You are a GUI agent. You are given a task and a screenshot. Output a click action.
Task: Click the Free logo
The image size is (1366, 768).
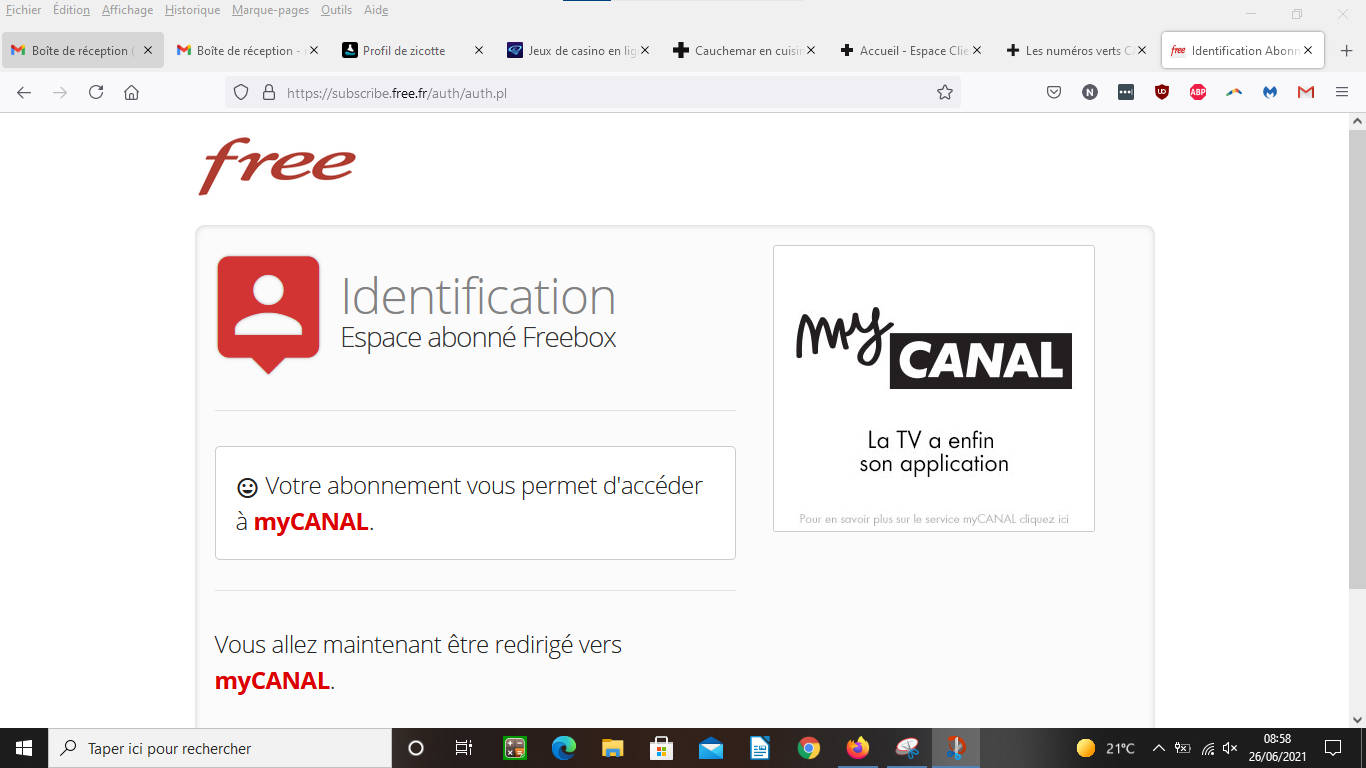(x=277, y=165)
